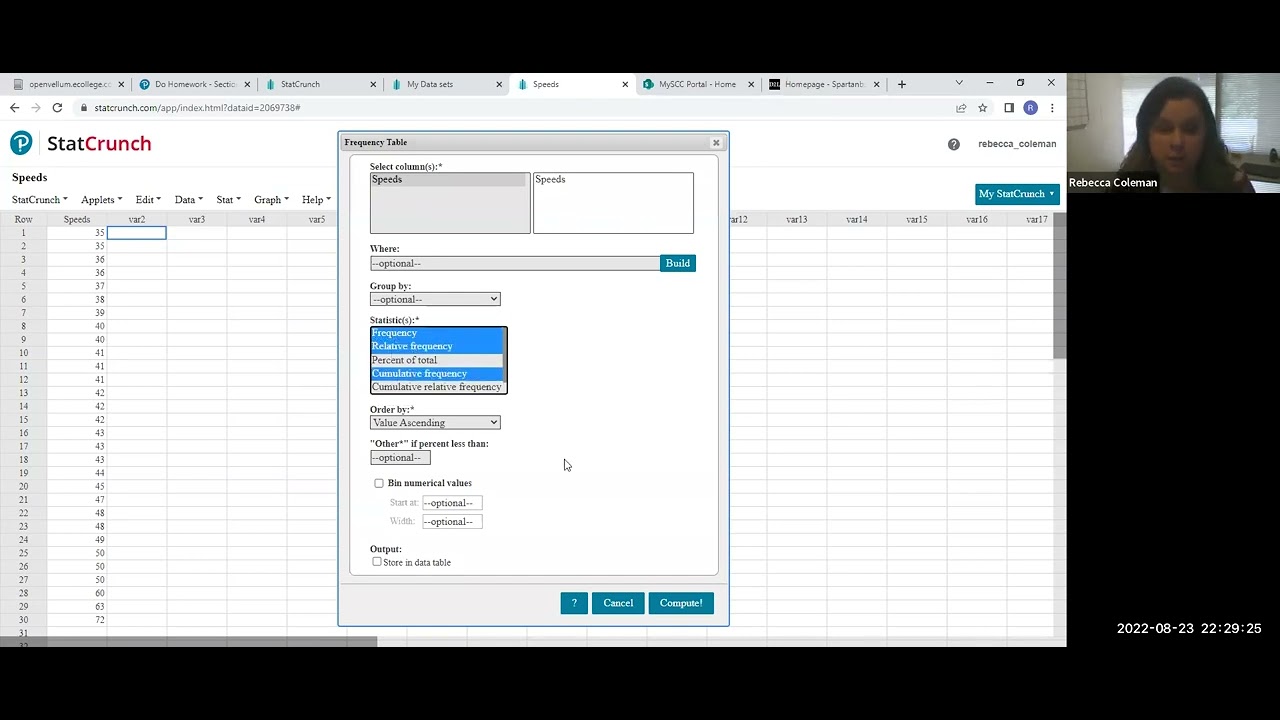Open the Order by dropdown
Screen dimensions: 1280x720
coord(435,423)
